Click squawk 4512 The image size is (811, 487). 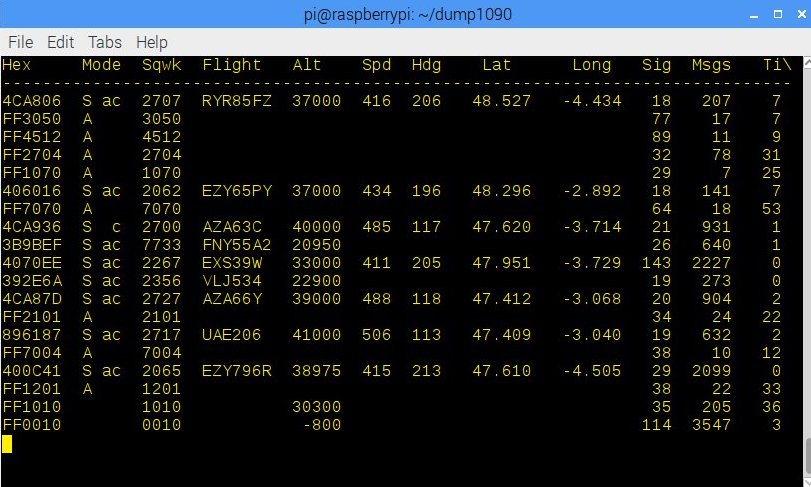coord(162,137)
